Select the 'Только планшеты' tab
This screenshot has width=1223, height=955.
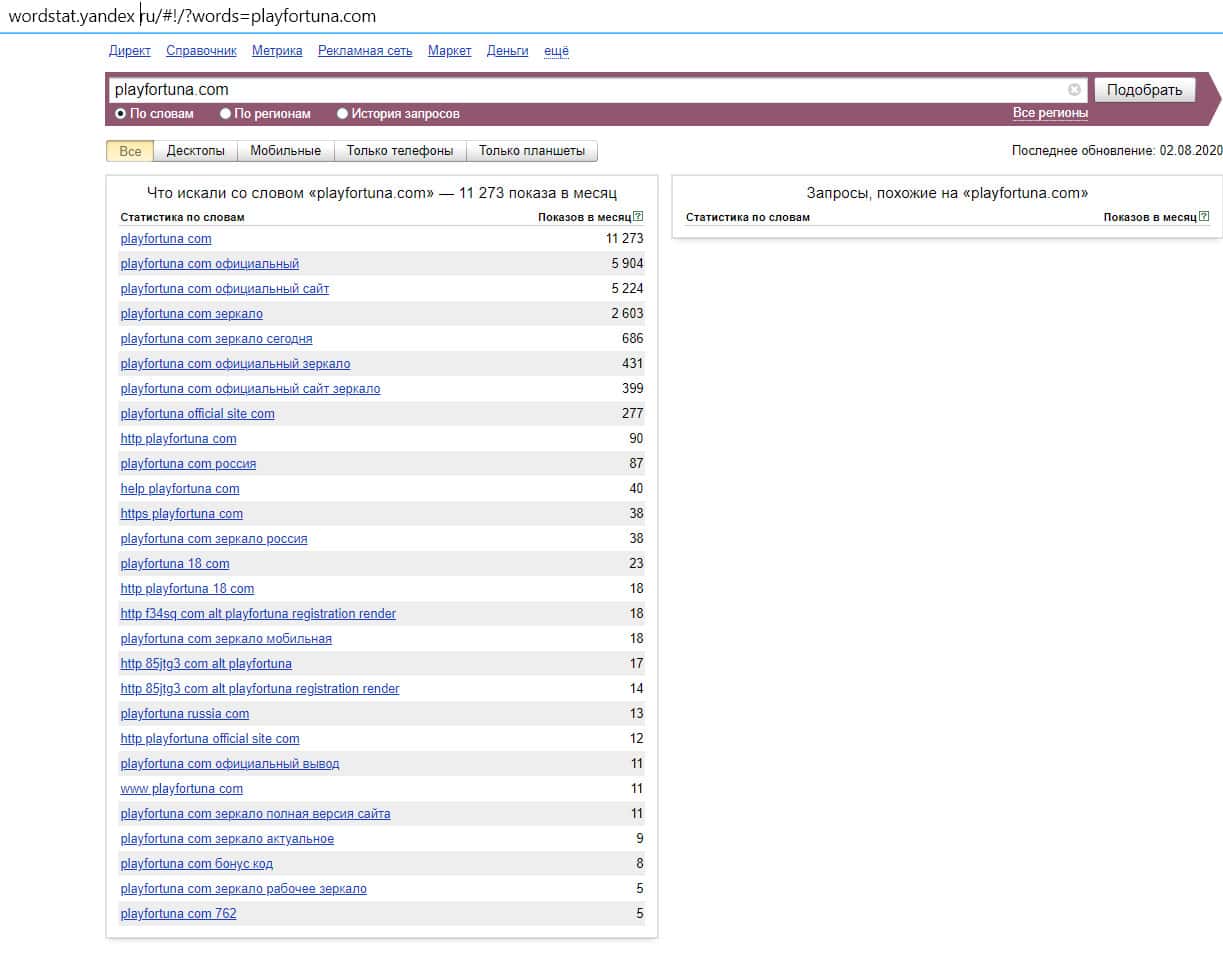point(531,151)
